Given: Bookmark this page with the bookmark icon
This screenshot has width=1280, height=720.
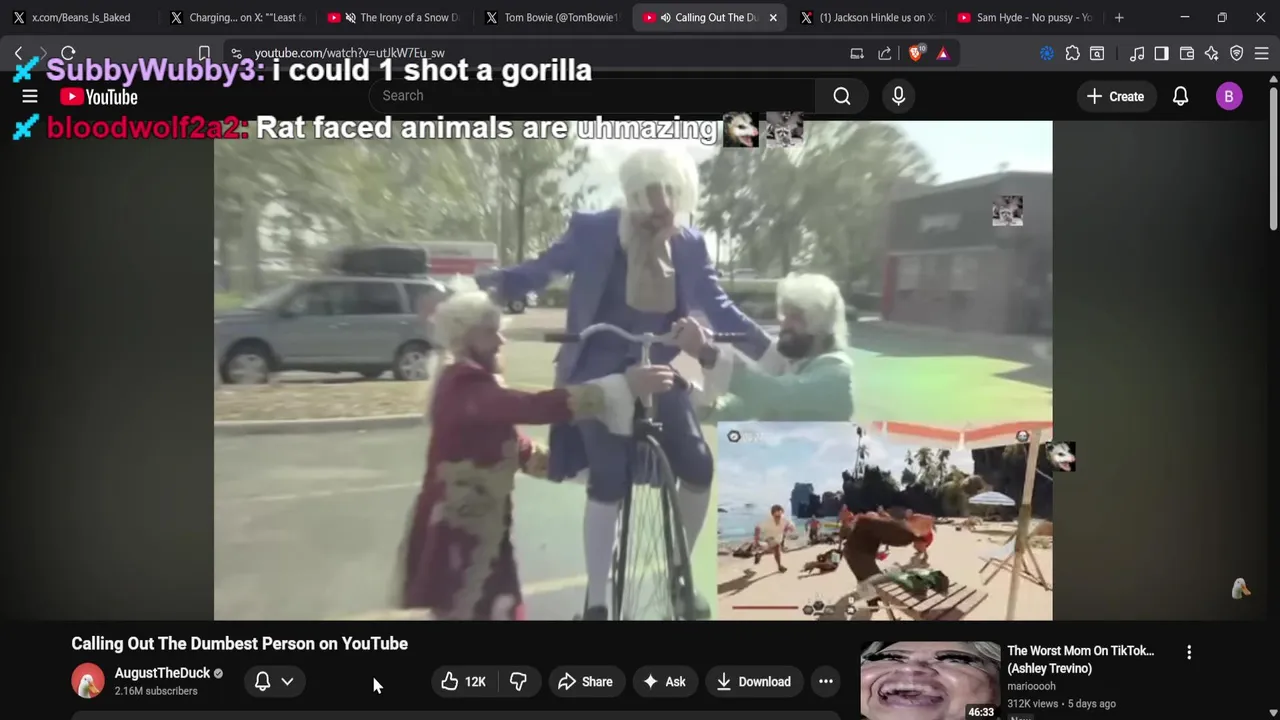Looking at the screenshot, I should [x=204, y=53].
